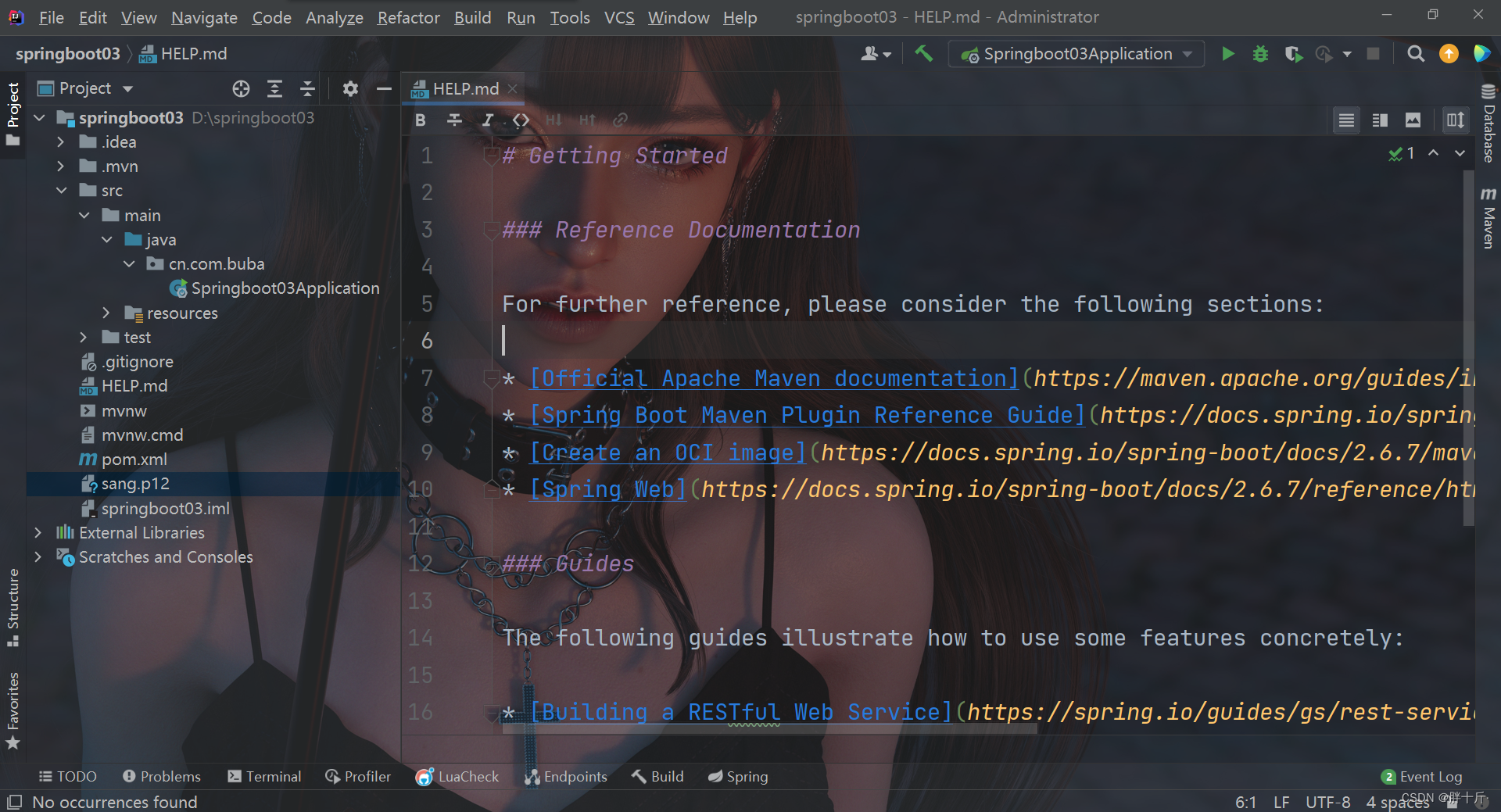
Task: Open the VCS menu
Action: point(619,17)
